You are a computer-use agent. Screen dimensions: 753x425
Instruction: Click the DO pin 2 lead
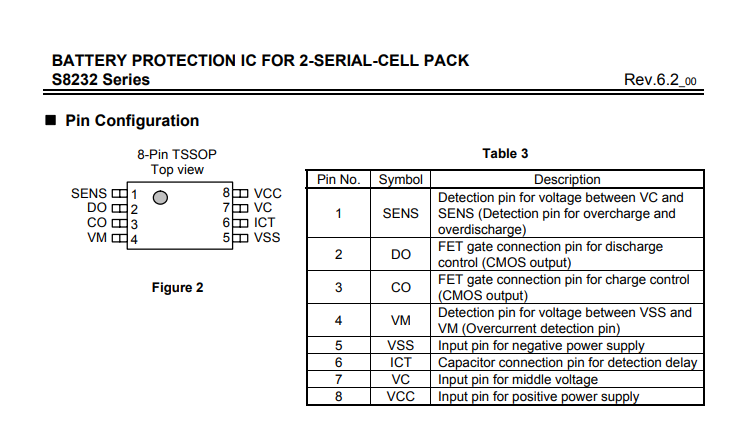120,208
